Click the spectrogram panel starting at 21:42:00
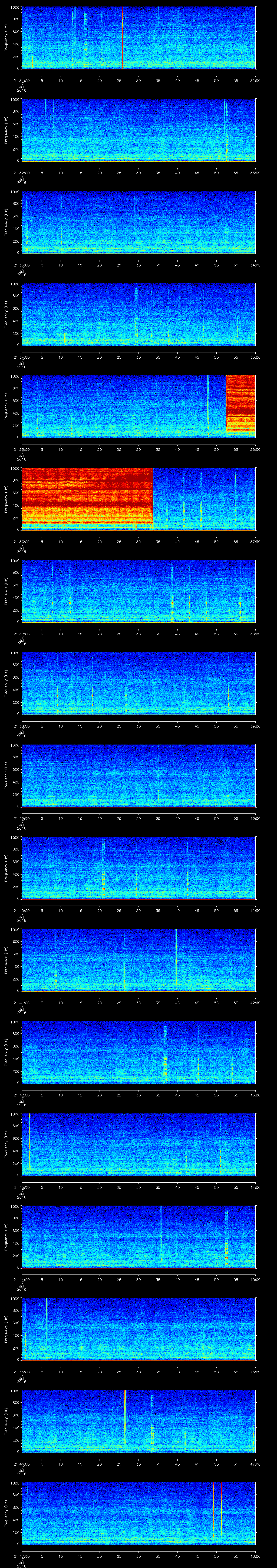Image resolution: width=277 pixels, height=1568 pixels. [139, 1052]
